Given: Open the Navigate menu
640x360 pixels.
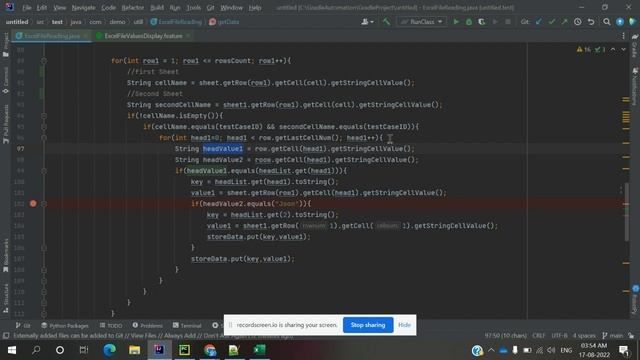Looking at the screenshot, I should (83, 7).
